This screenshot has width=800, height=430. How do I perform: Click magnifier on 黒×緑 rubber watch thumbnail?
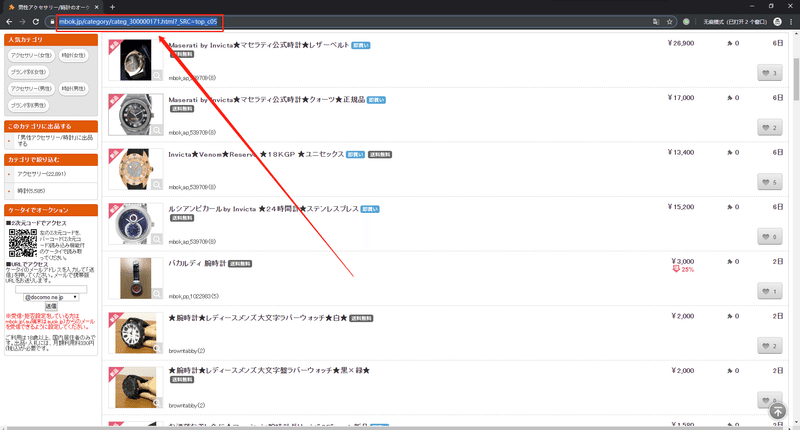[x=157, y=403]
